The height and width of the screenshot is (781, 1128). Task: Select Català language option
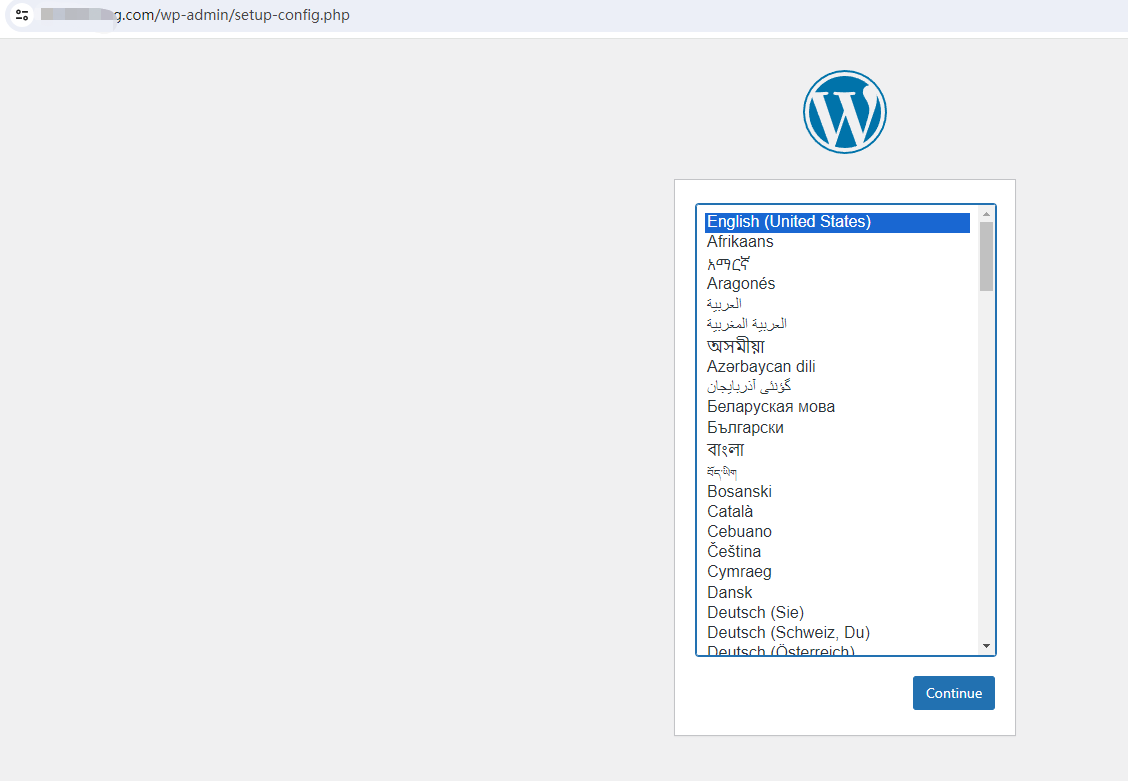tap(837, 511)
